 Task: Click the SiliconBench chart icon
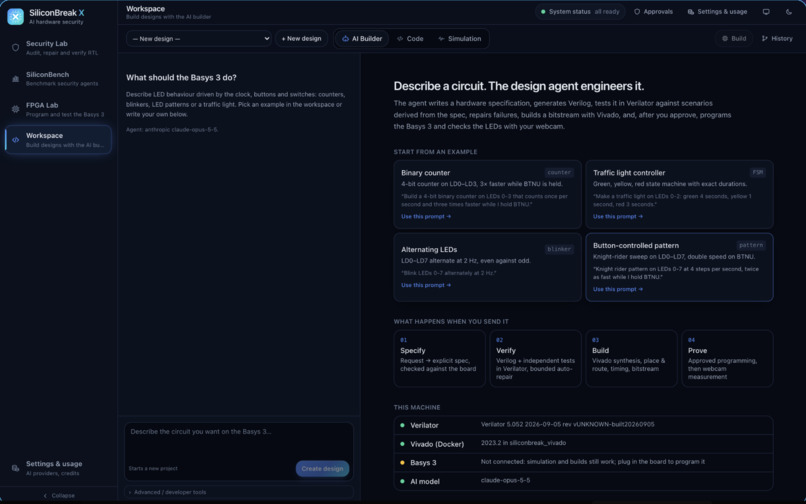(x=15, y=79)
